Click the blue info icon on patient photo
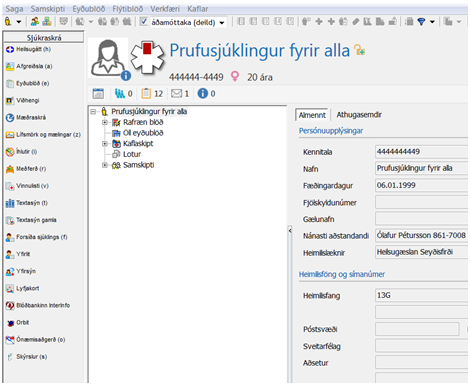 tap(126, 76)
